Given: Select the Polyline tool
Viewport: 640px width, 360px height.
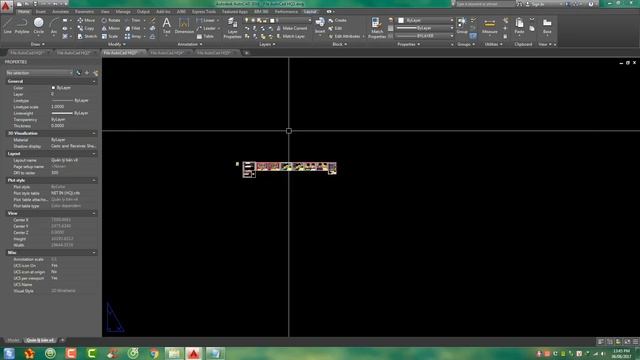Looking at the screenshot, I should tap(22, 26).
